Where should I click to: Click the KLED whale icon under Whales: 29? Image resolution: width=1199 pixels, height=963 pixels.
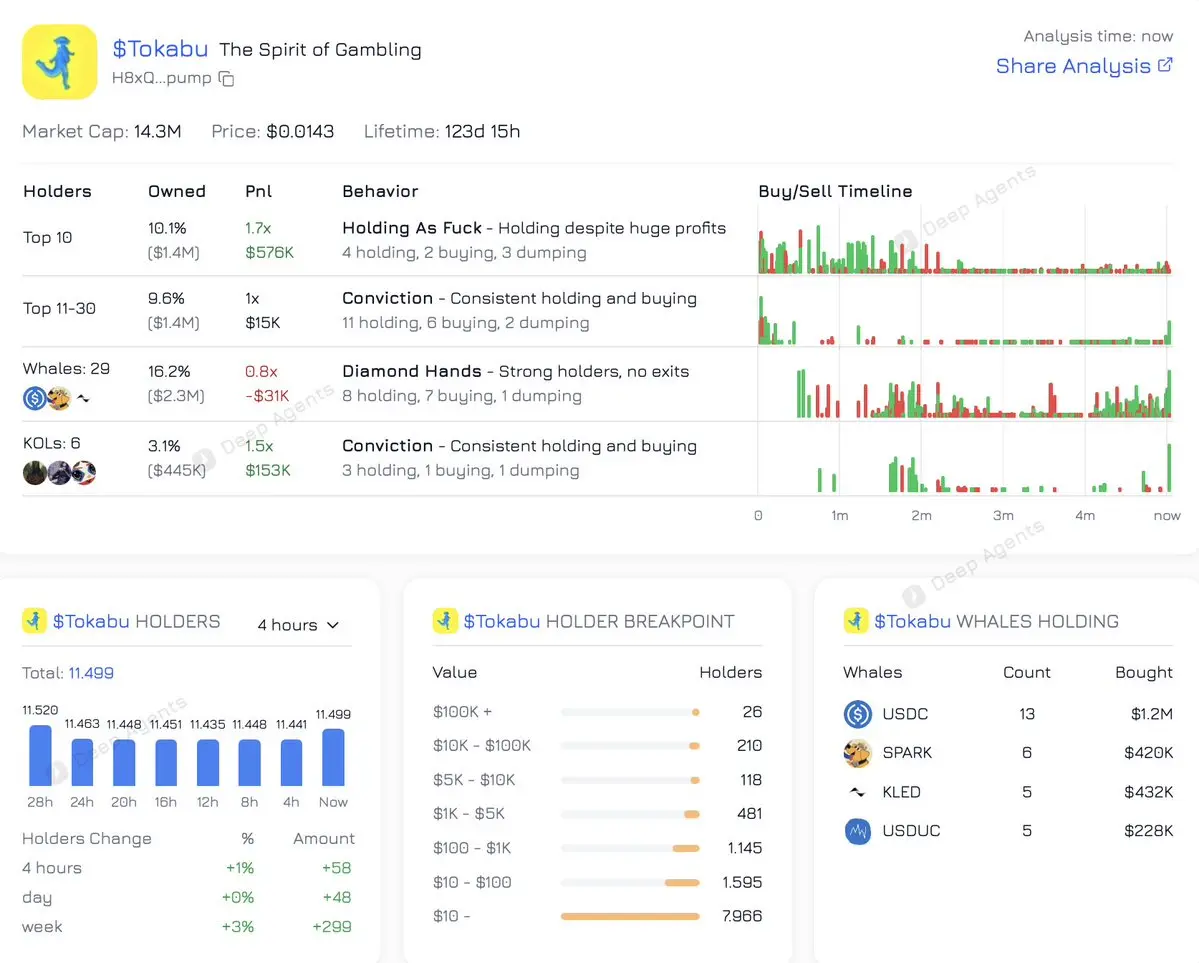click(x=83, y=399)
